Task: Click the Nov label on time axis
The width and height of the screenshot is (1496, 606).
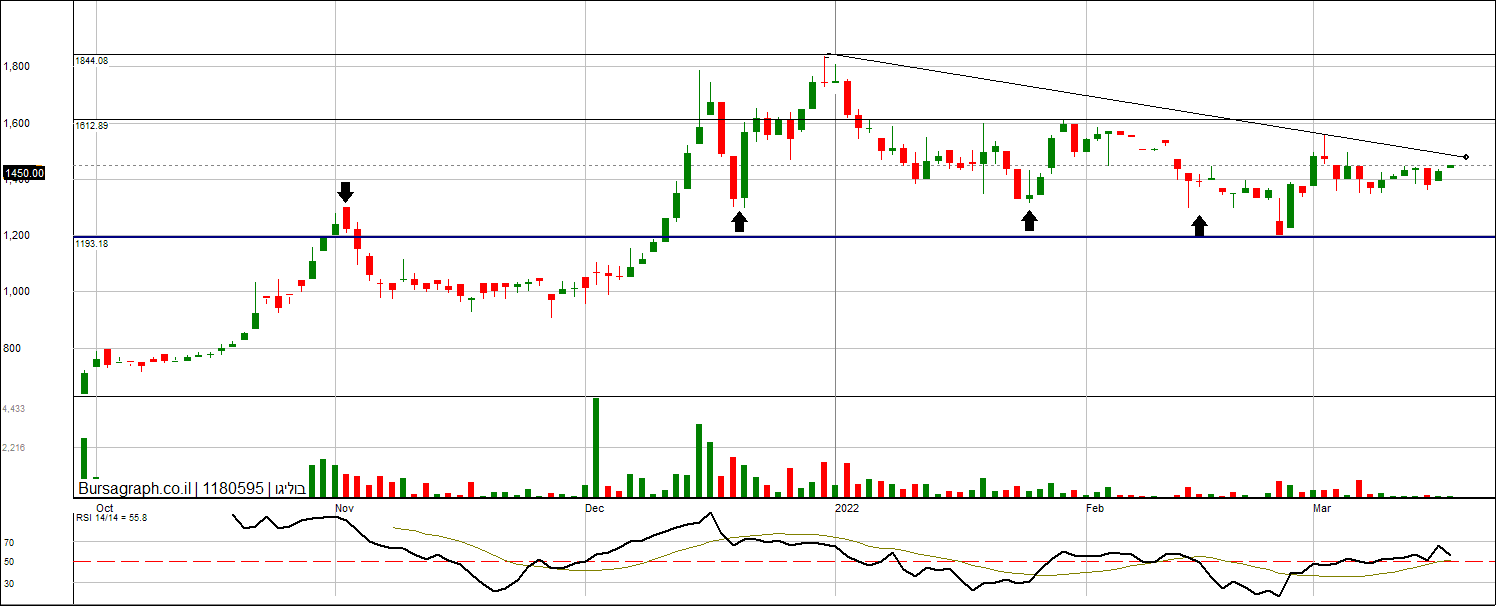Action: pyautogui.click(x=345, y=508)
